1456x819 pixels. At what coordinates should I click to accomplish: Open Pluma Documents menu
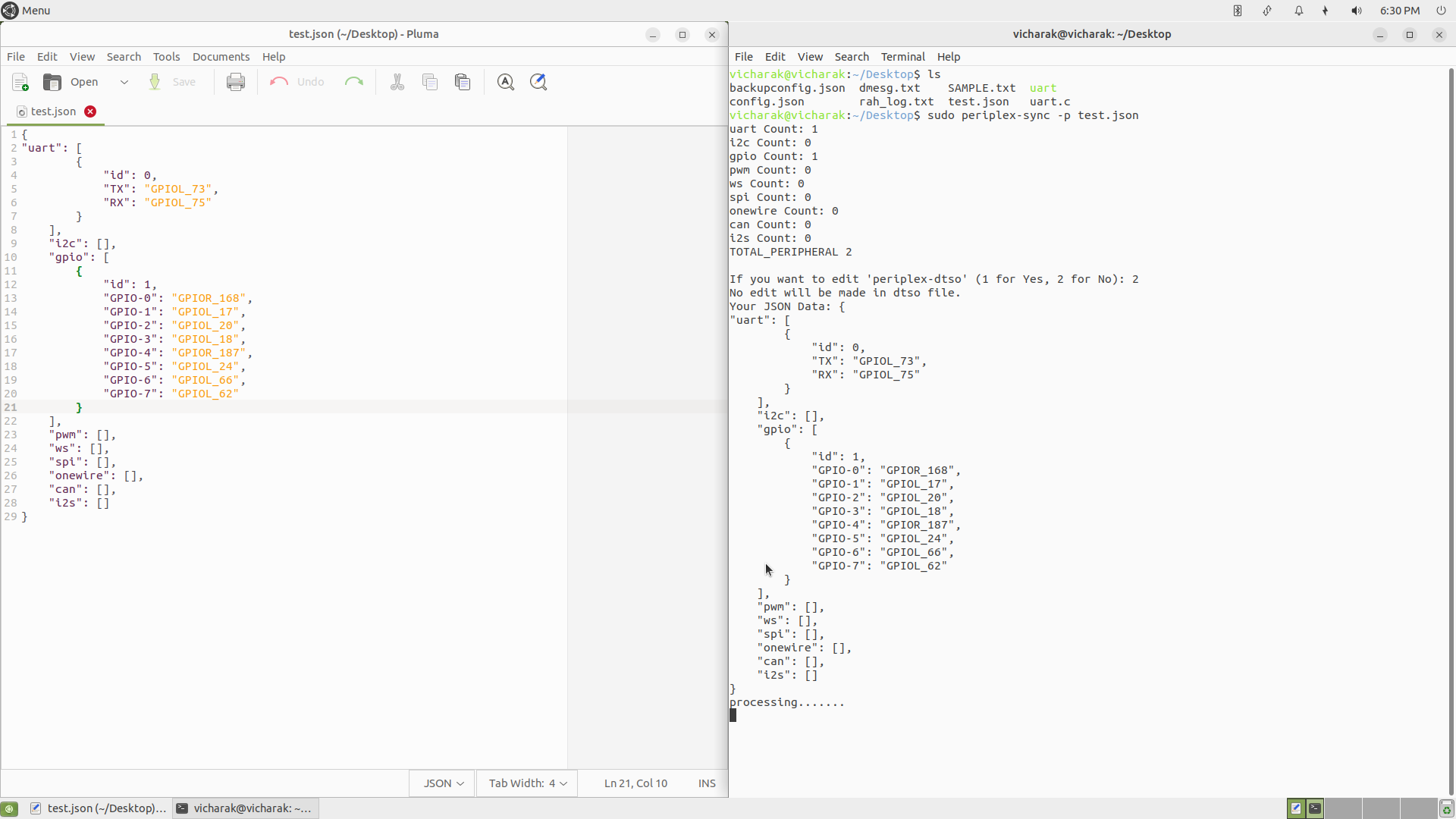(x=221, y=57)
